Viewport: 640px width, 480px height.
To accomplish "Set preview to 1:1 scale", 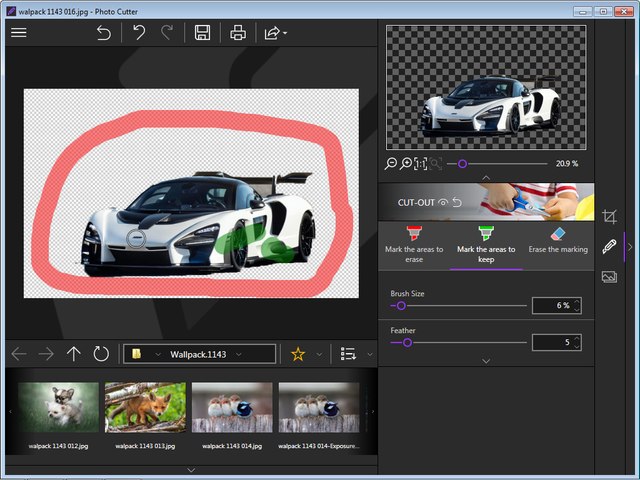I will 420,164.
